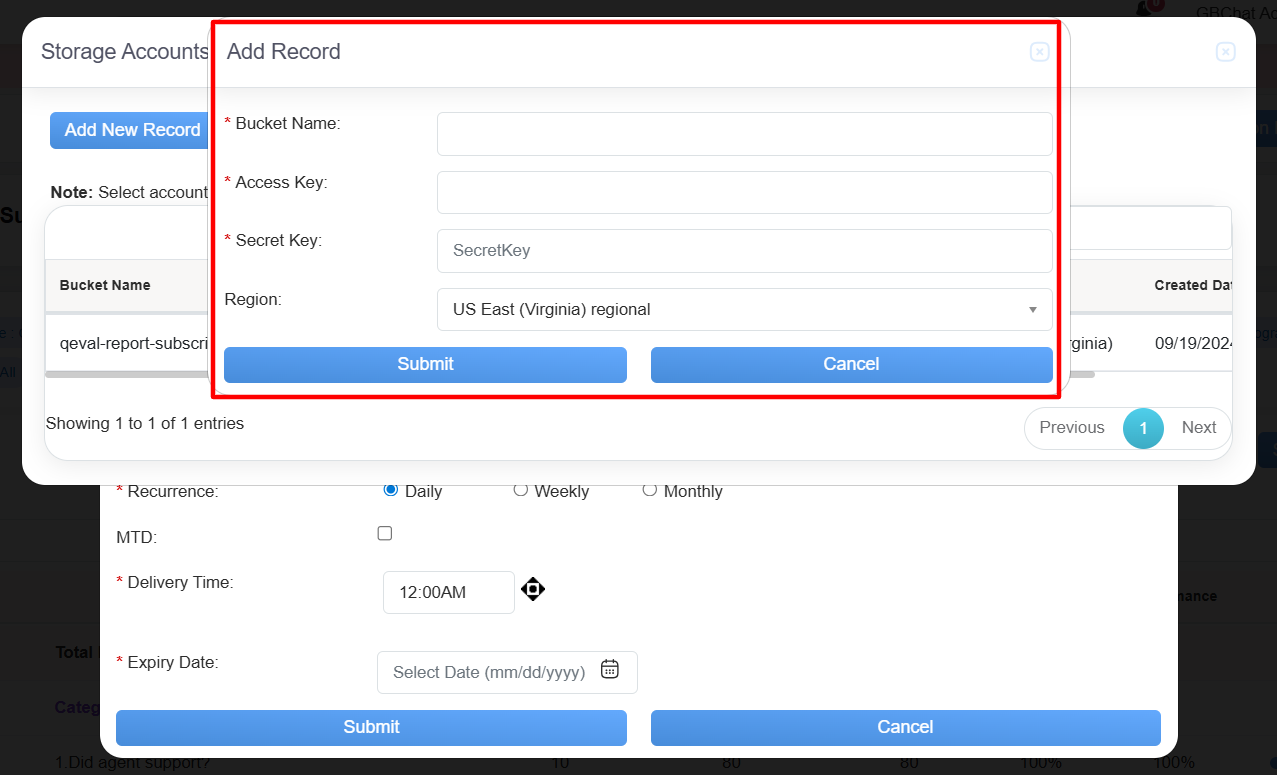The height and width of the screenshot is (775, 1277).
Task: Click the qeval-report-subscri bucket row cell
Action: pos(133,343)
